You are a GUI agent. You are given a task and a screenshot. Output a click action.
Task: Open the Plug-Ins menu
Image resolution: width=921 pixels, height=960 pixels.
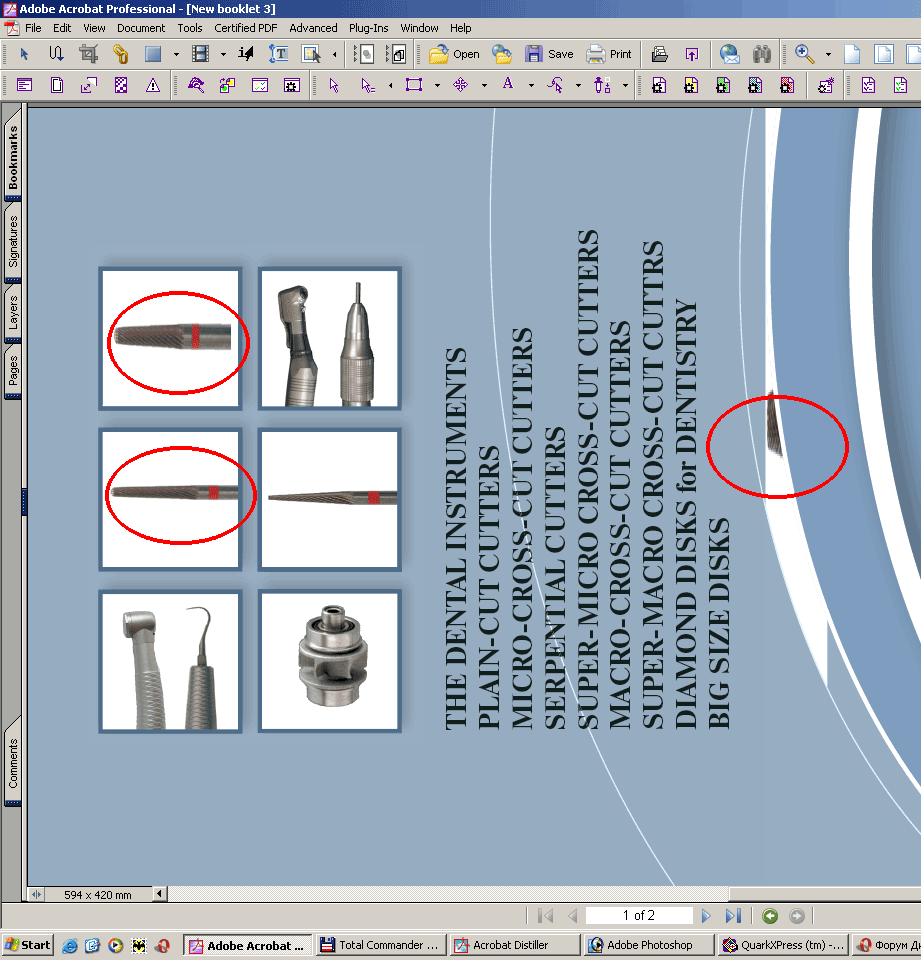pos(369,28)
